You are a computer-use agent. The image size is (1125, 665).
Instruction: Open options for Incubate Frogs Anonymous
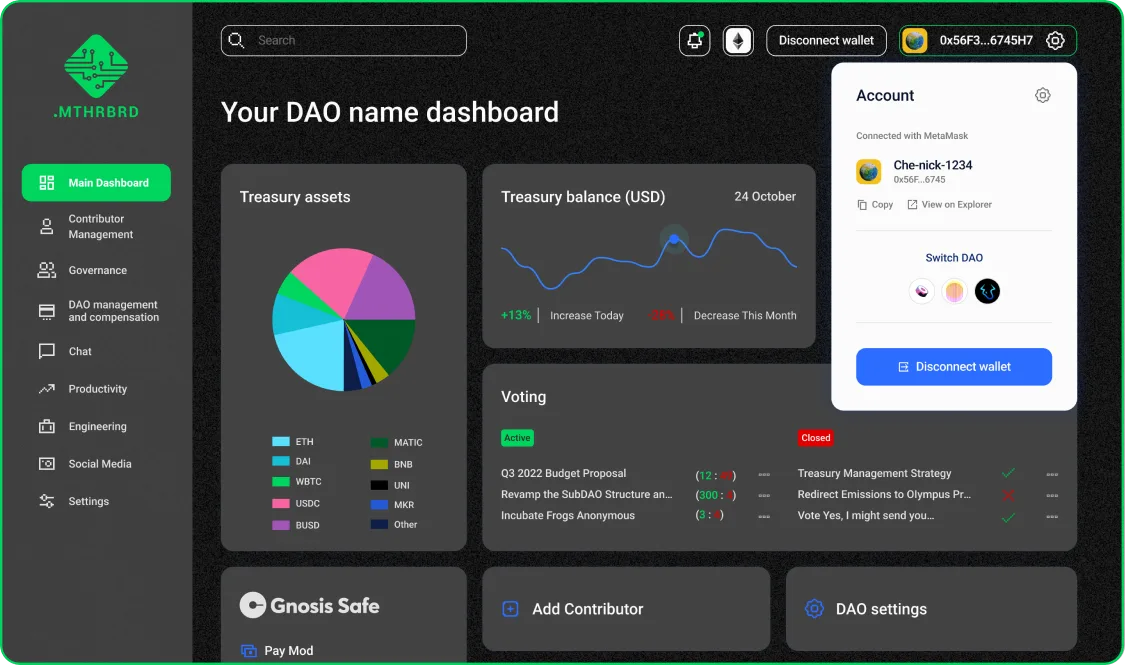coord(764,517)
